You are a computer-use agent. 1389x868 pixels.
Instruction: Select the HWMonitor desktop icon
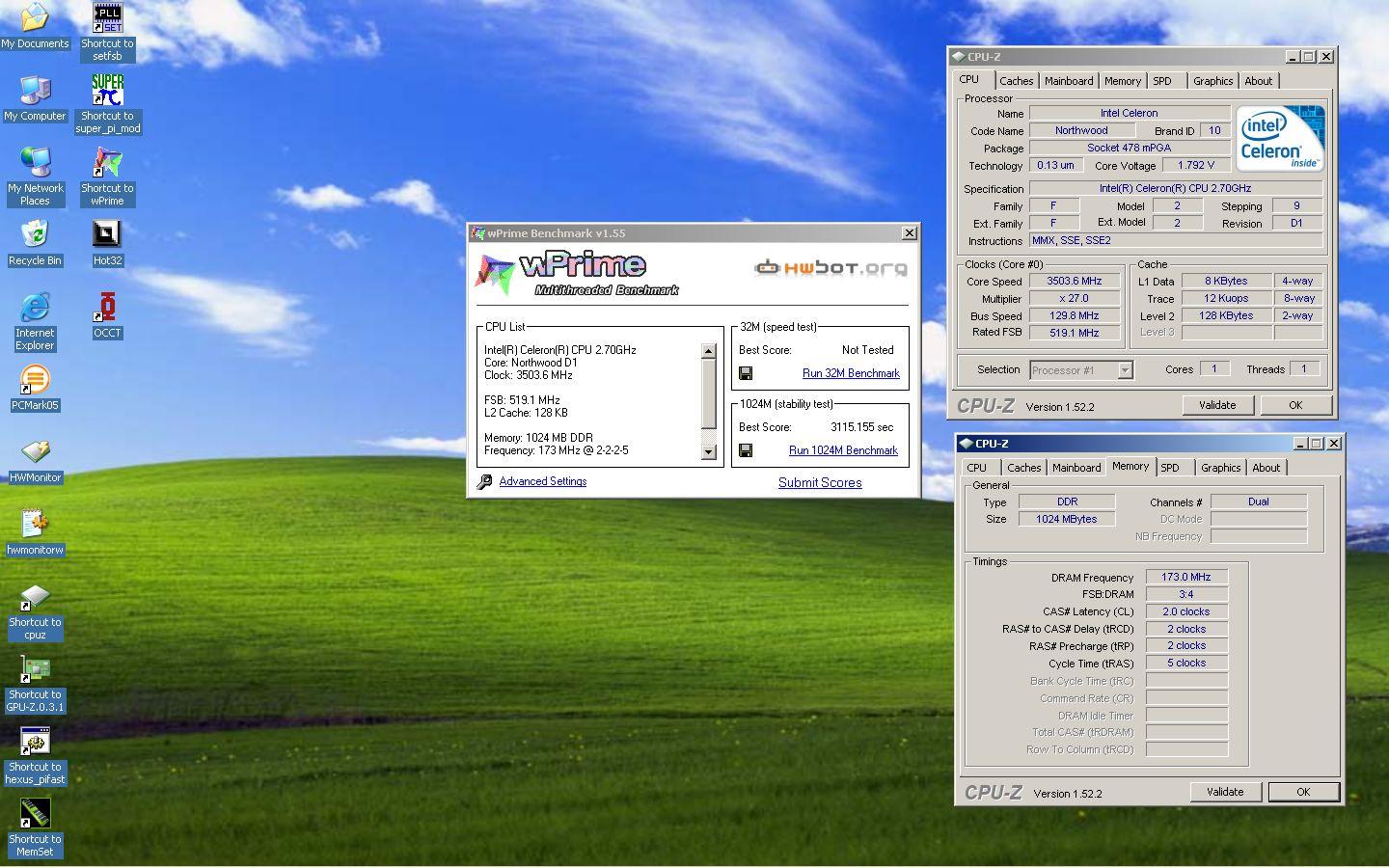click(x=35, y=460)
